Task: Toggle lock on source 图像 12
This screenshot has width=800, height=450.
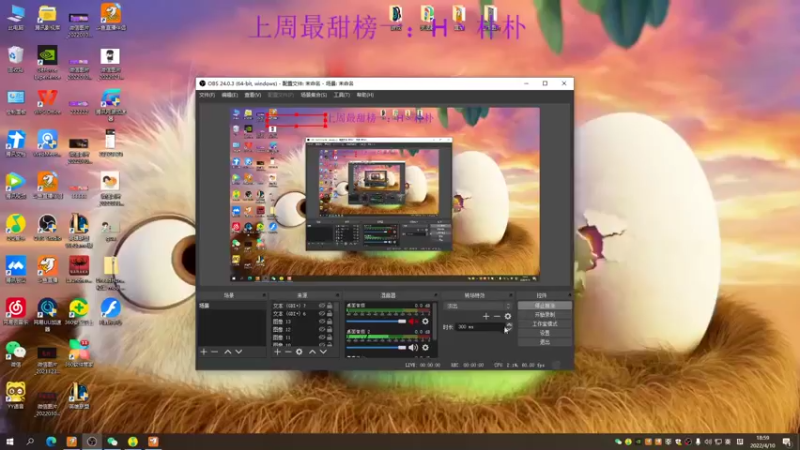Action: [x=330, y=330]
